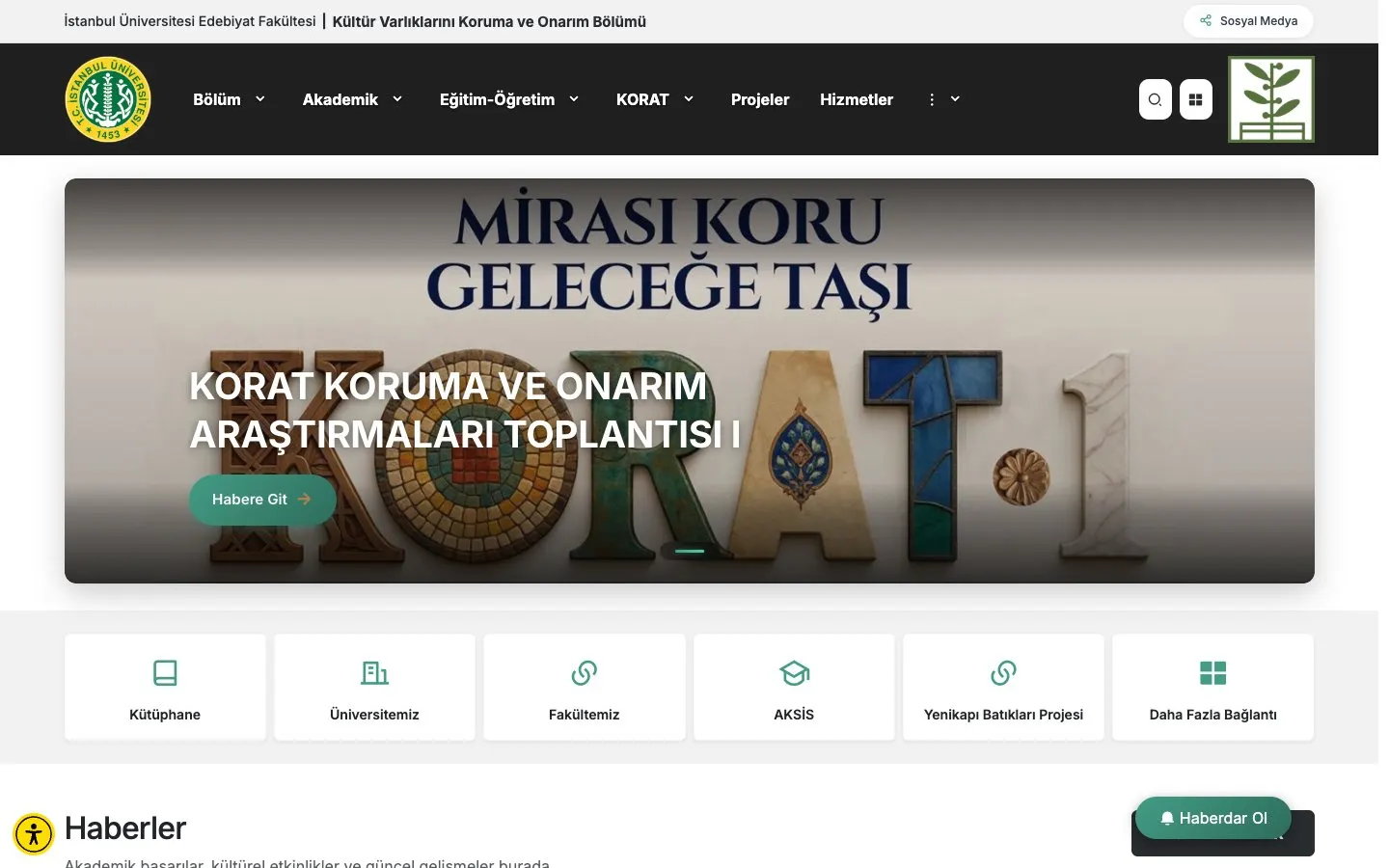Click the Habere Git button
This screenshot has height=868, width=1389.
pyautogui.click(x=262, y=500)
